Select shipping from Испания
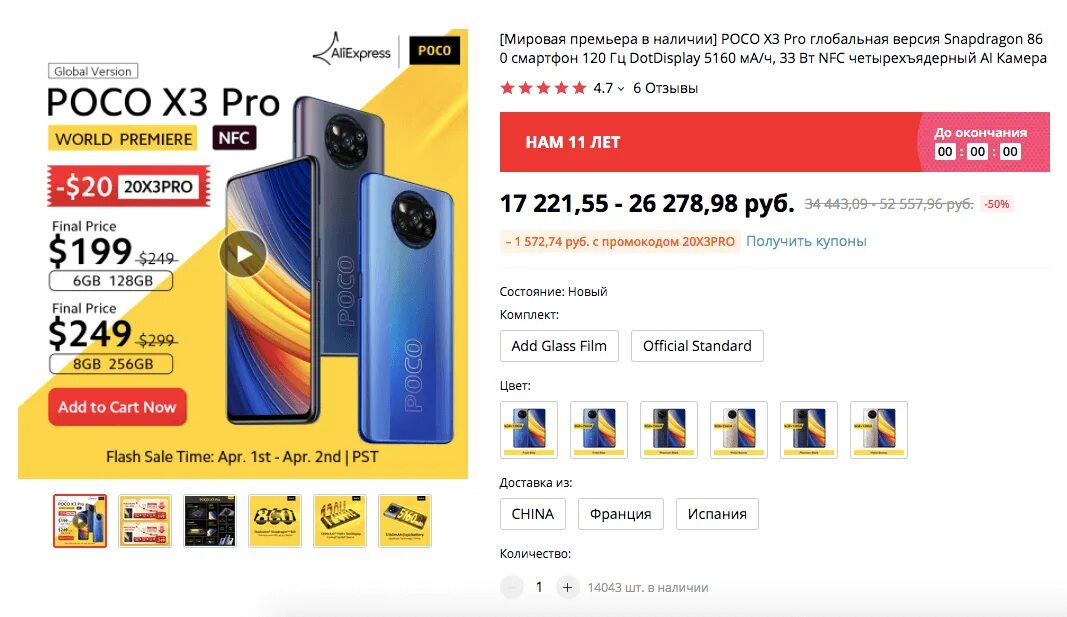Viewport: 1067px width, 617px height. (x=717, y=514)
